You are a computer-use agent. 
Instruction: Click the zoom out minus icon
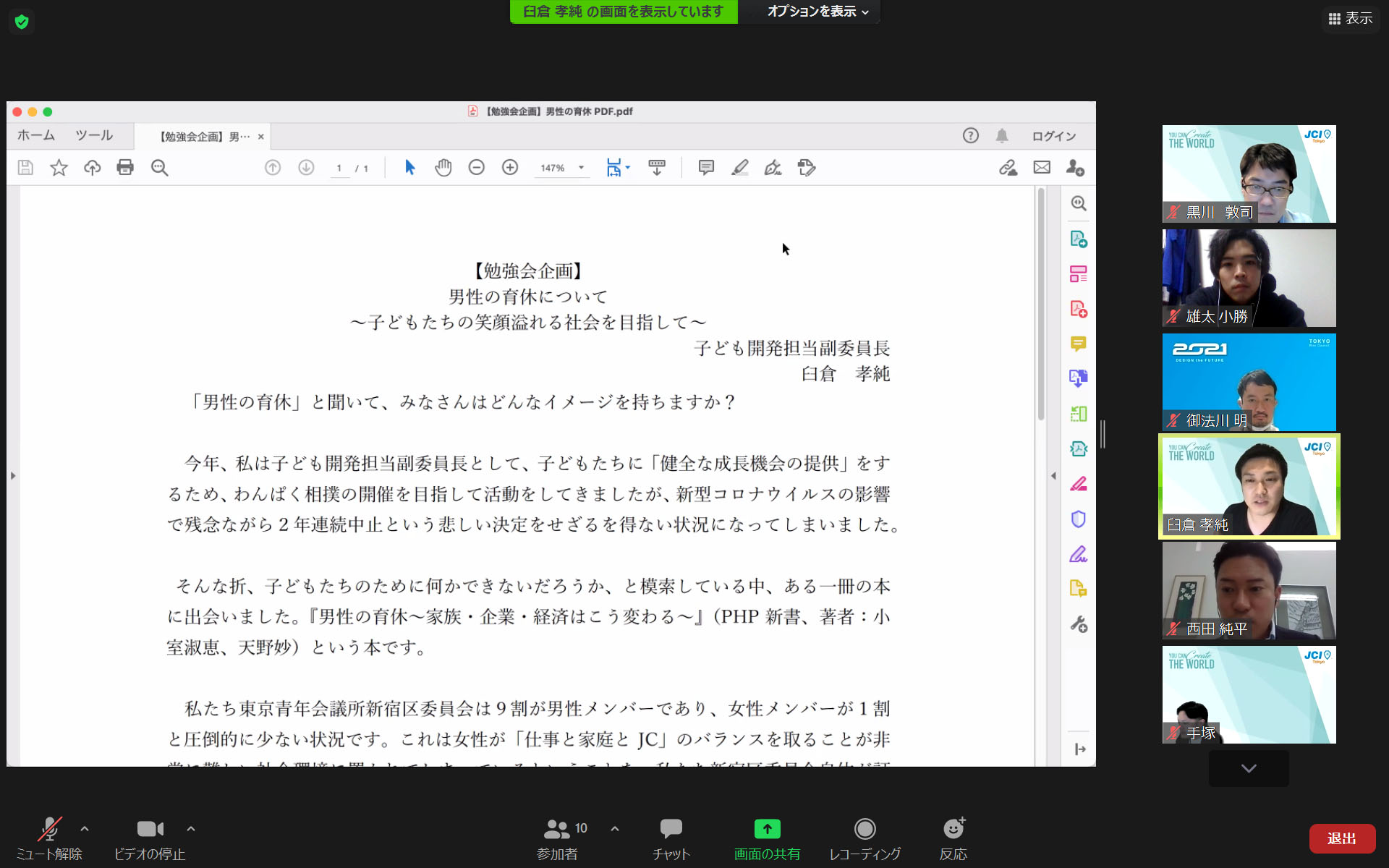click(476, 168)
